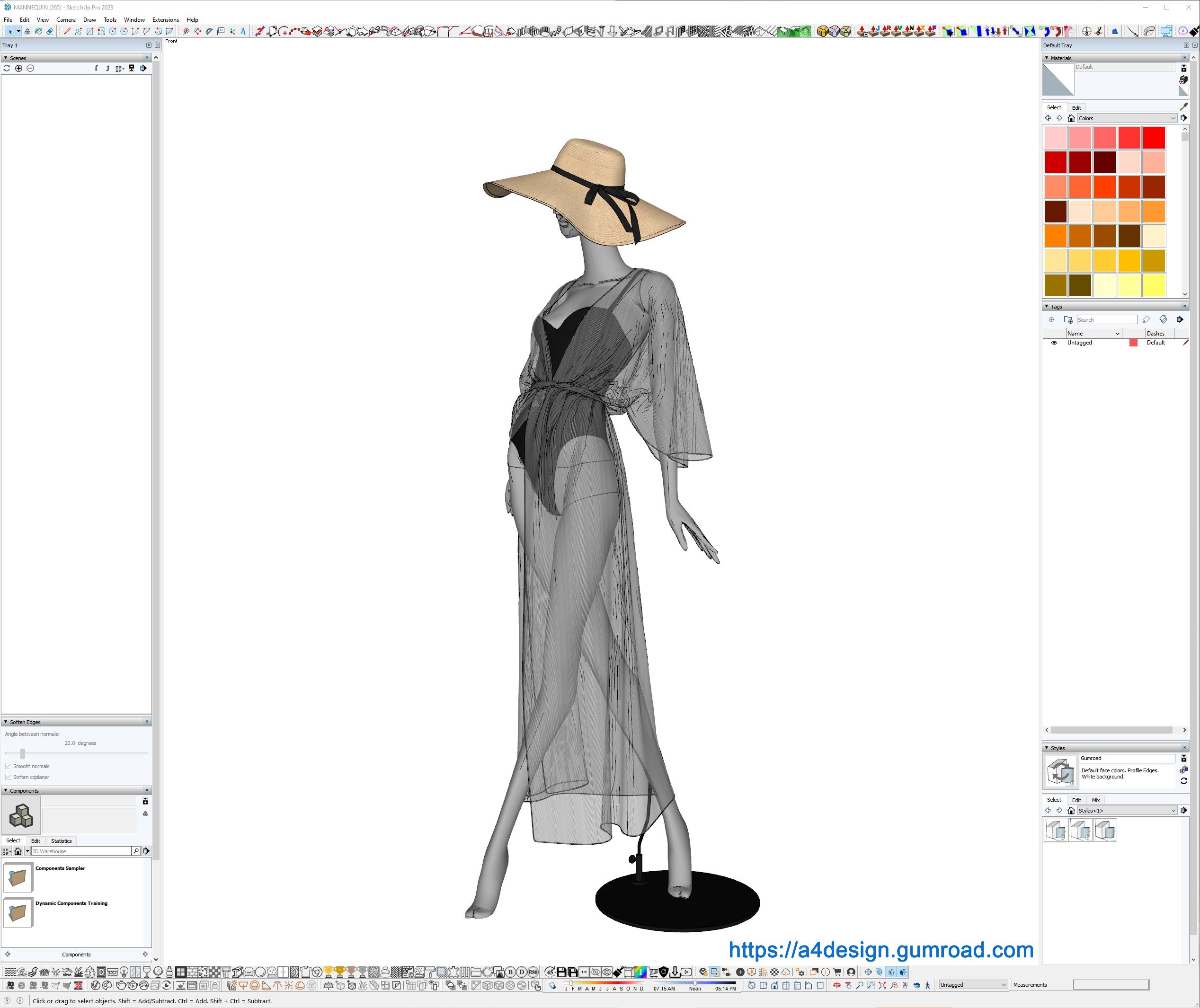Click the Add Scene plus icon
The width and height of the screenshot is (1200, 1008).
click(x=18, y=68)
